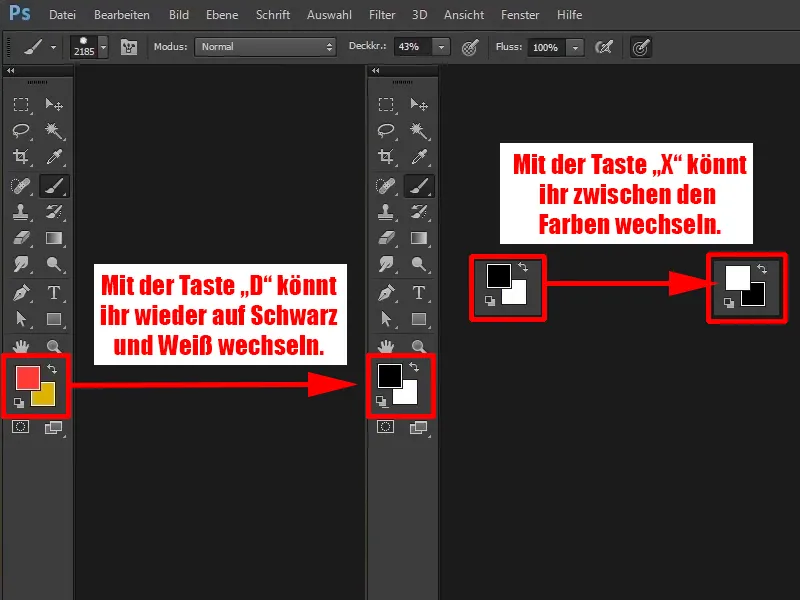Open the Brush tool preset picker arrow

point(53,47)
